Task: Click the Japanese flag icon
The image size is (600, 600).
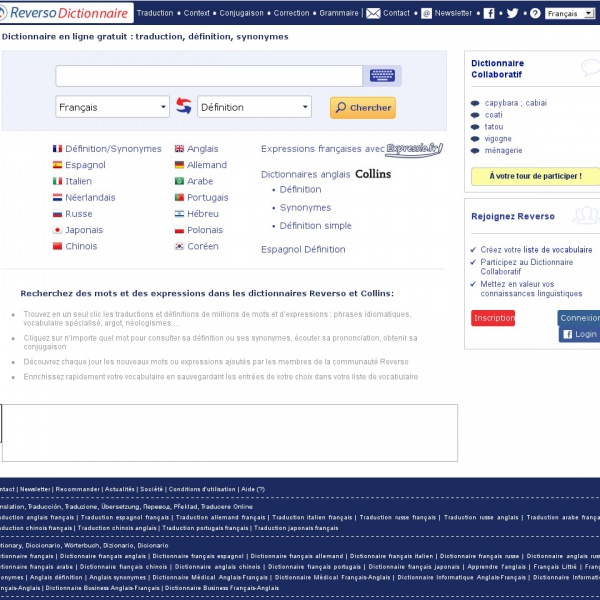Action: click(x=57, y=230)
